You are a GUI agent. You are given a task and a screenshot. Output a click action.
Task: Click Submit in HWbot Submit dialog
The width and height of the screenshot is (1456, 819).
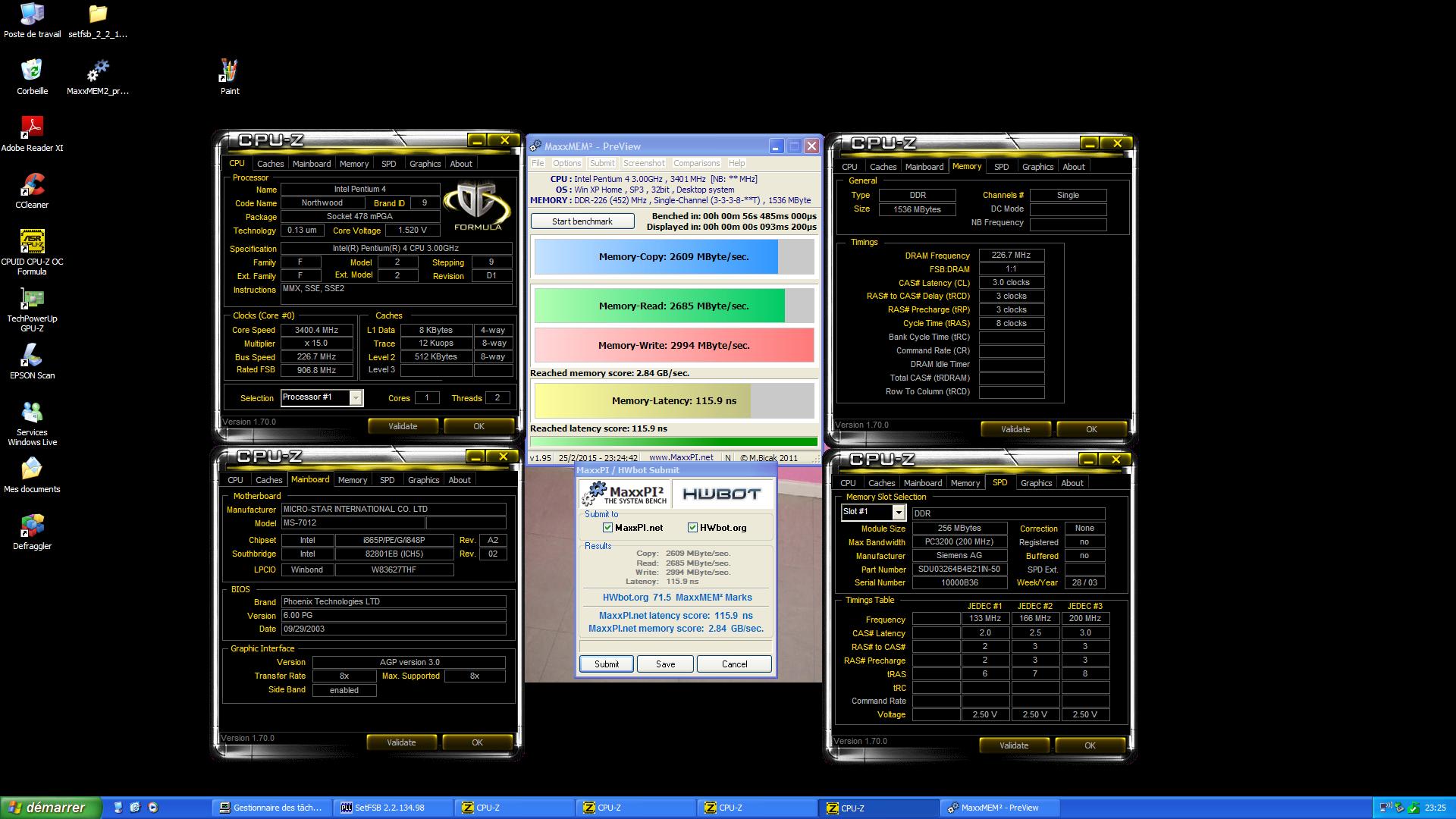pos(606,664)
